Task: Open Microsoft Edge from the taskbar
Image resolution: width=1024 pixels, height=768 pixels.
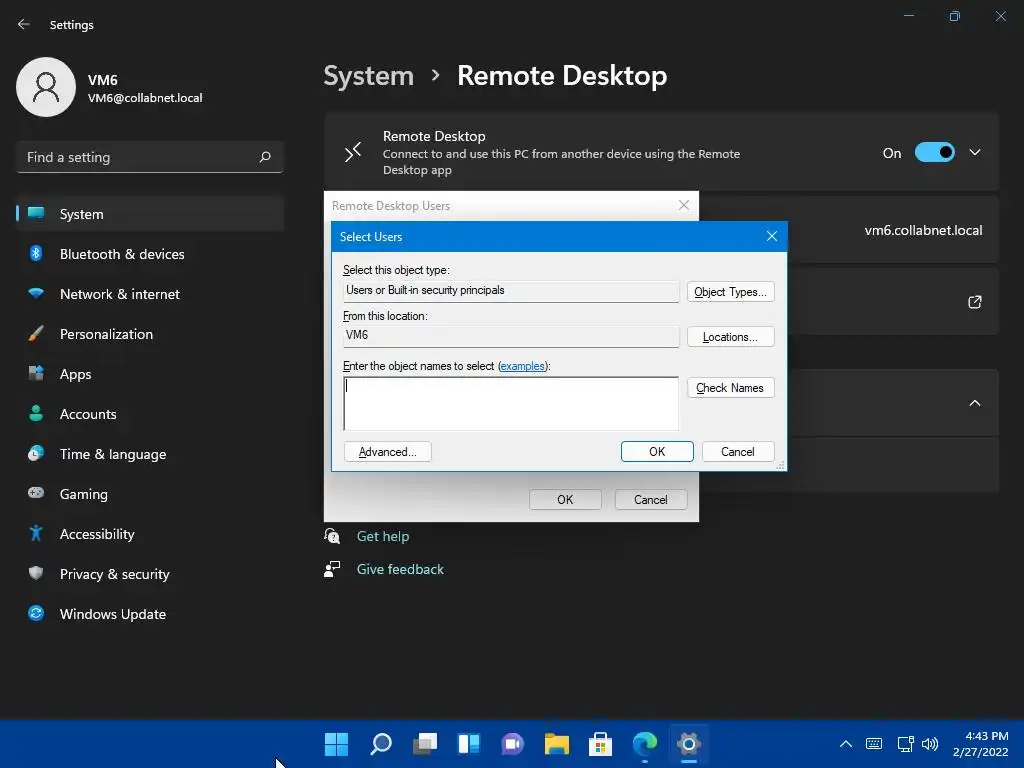Action: click(645, 744)
